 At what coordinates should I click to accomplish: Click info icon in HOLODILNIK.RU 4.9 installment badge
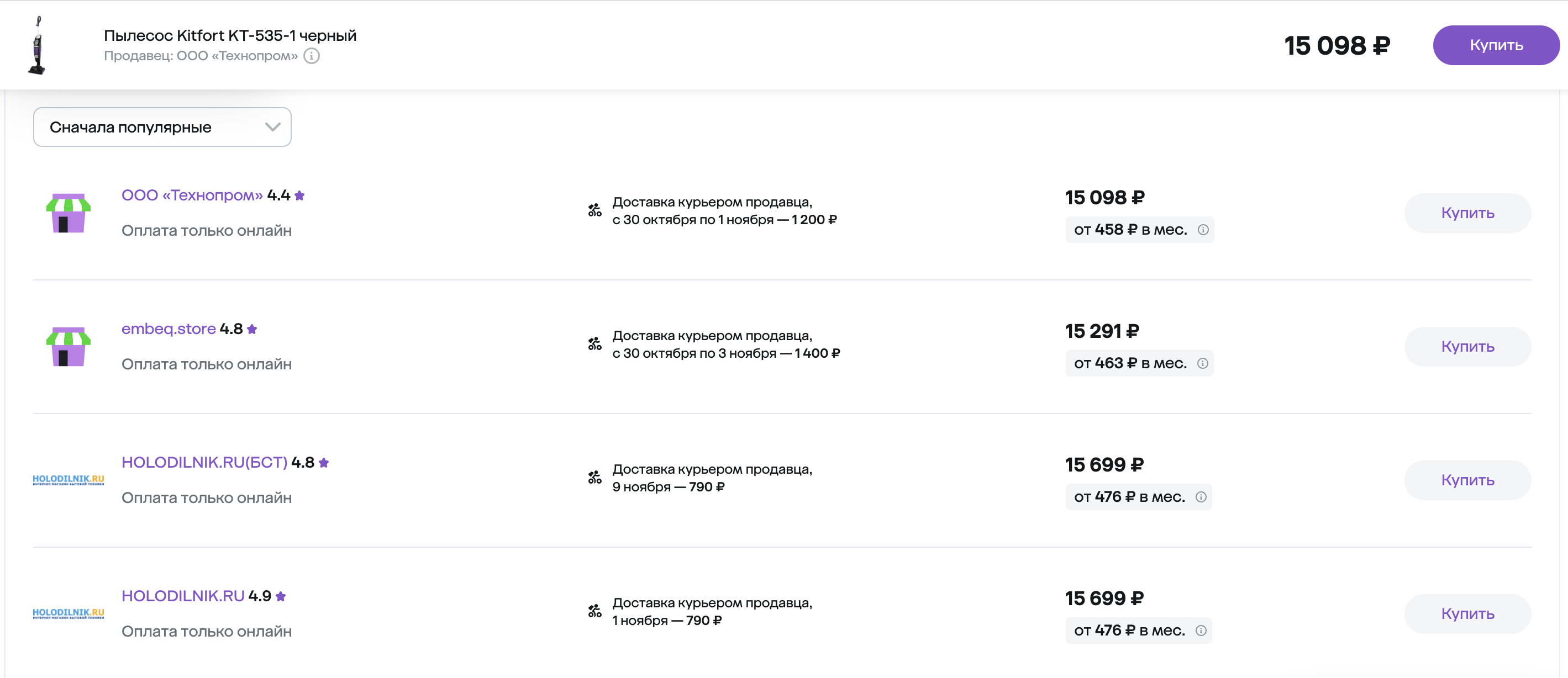point(1201,631)
